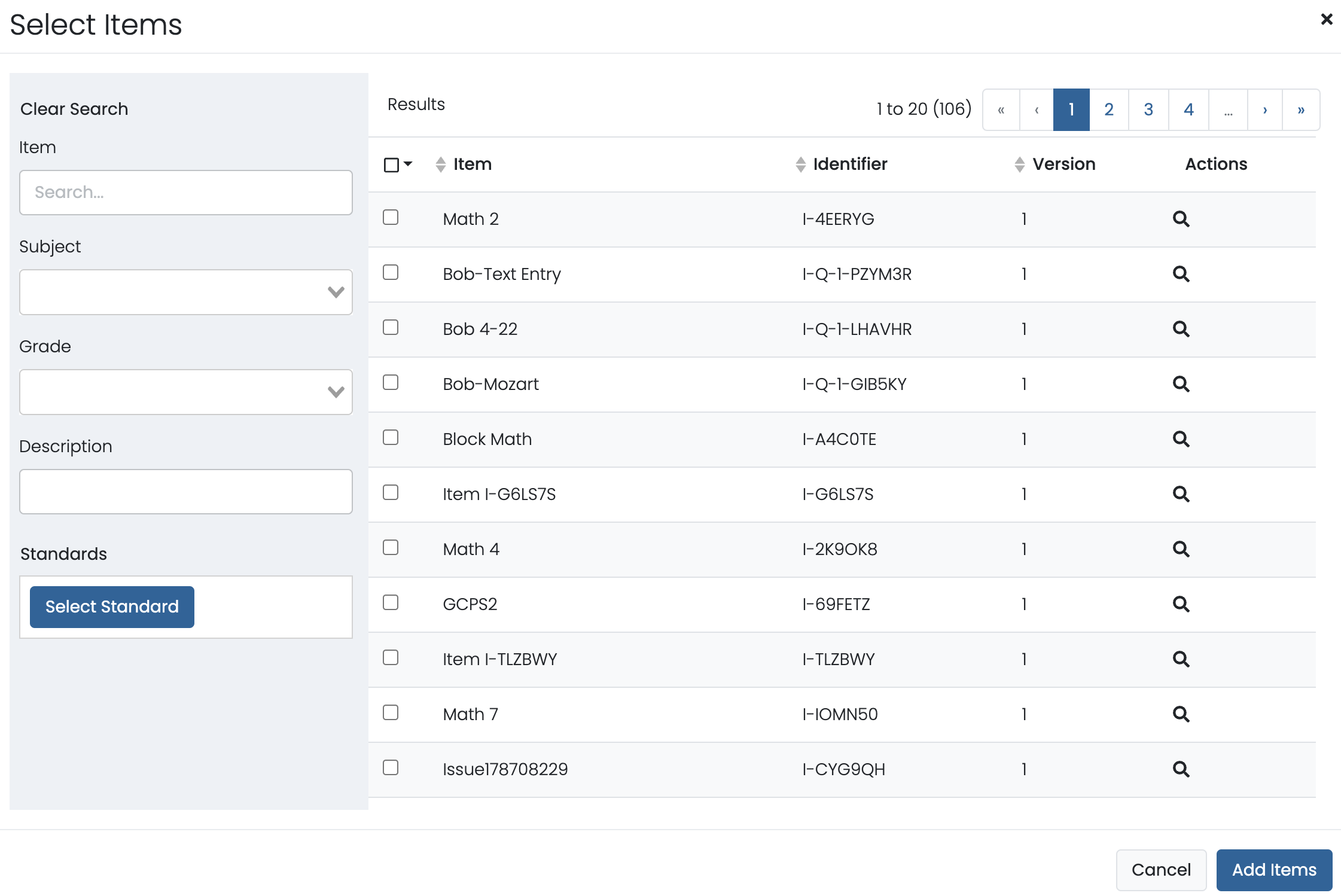Open the Subject dropdown

click(186, 292)
